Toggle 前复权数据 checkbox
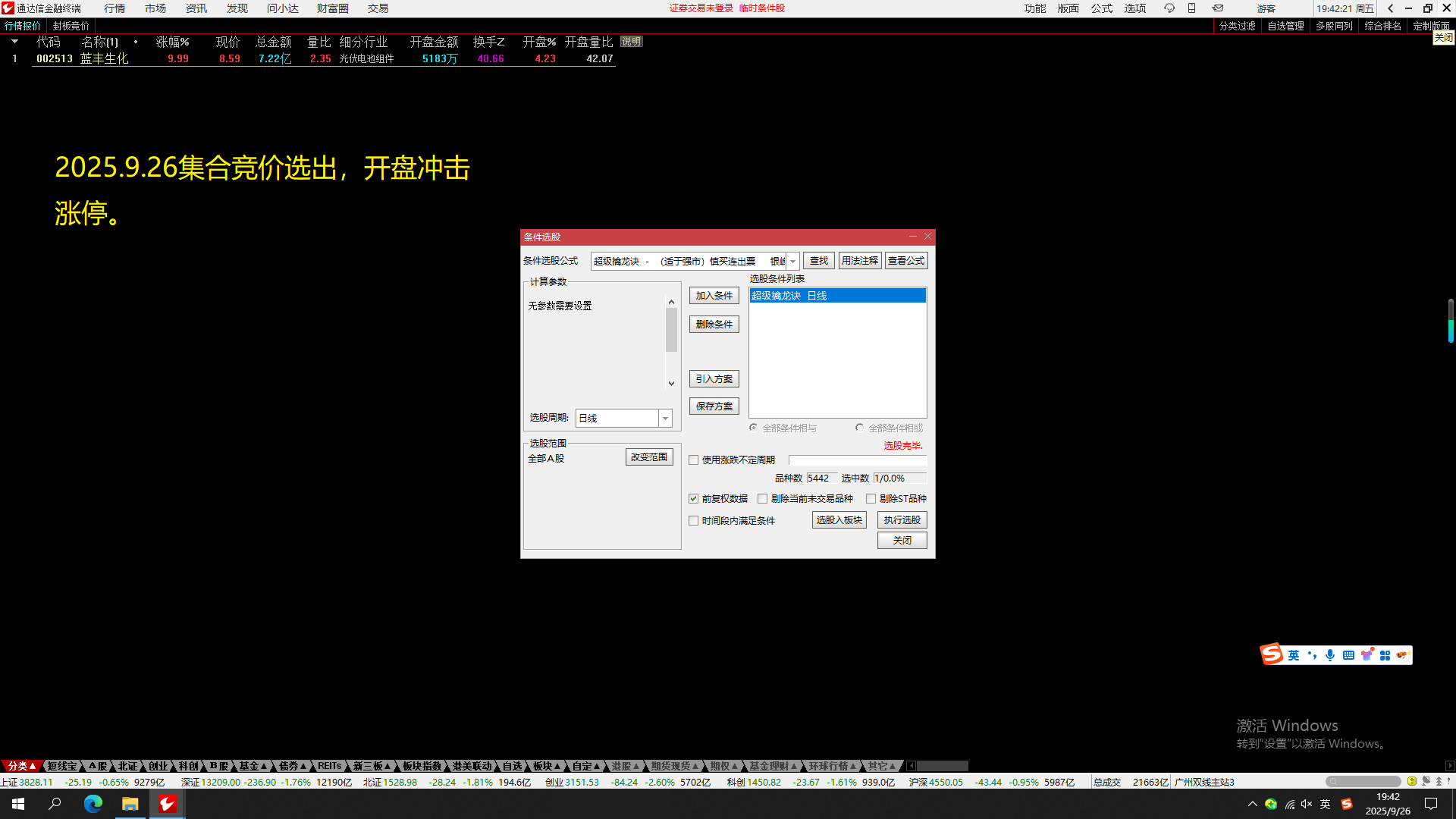Screen dimensions: 1456x819 [x=693, y=499]
